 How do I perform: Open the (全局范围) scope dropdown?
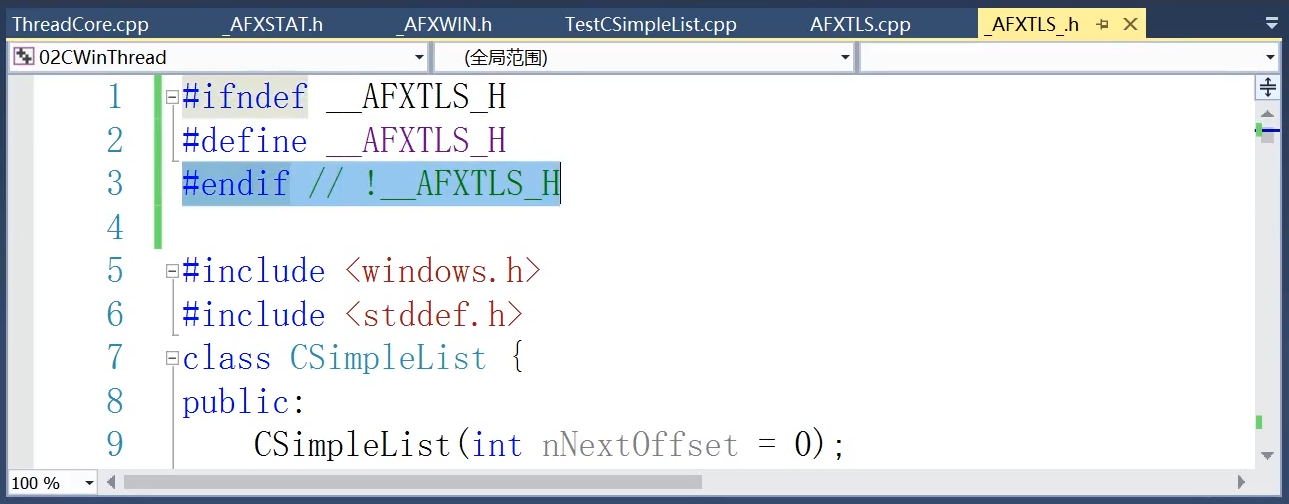846,57
